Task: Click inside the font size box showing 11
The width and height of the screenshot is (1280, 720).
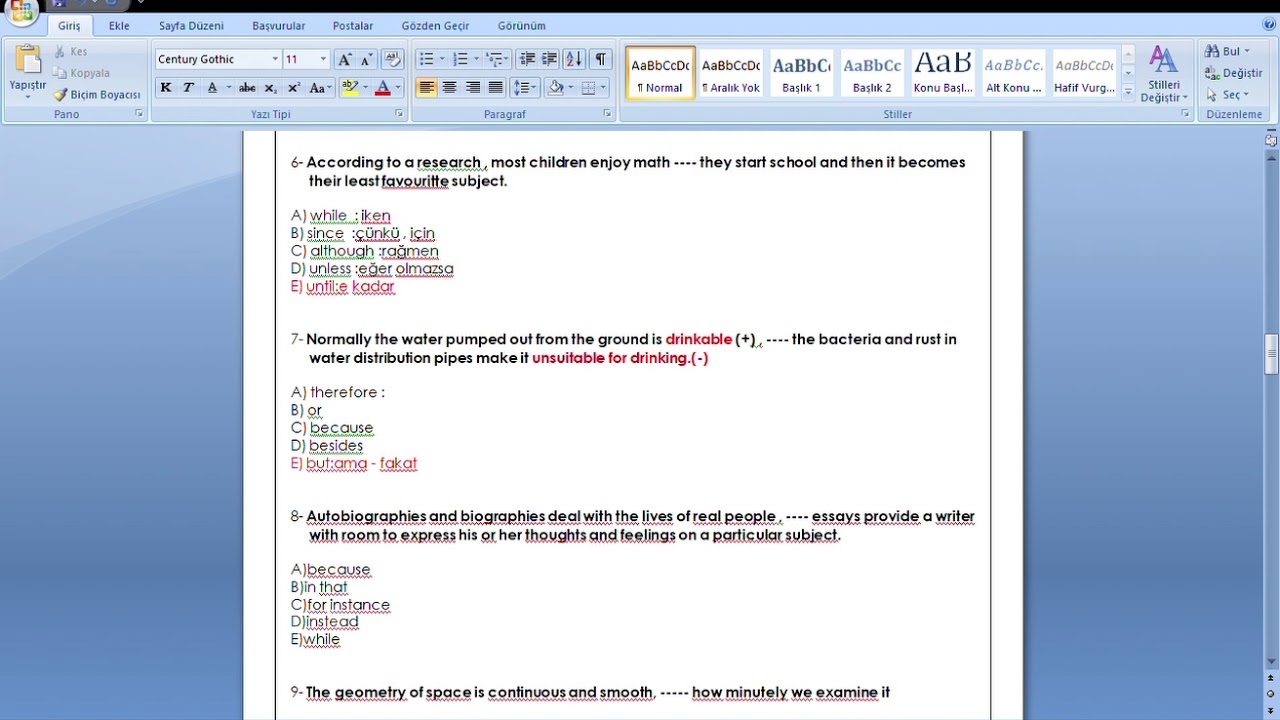Action: coord(299,60)
